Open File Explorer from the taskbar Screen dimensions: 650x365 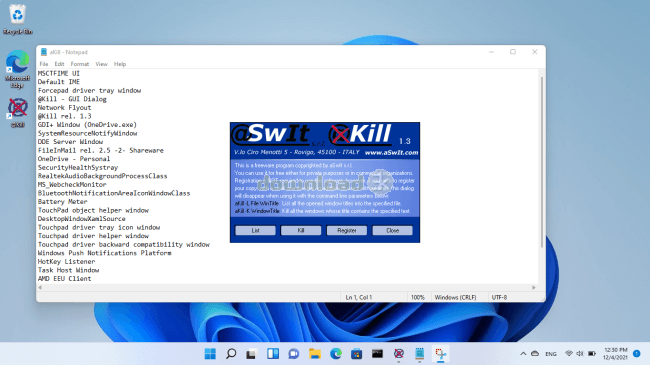tap(315, 354)
